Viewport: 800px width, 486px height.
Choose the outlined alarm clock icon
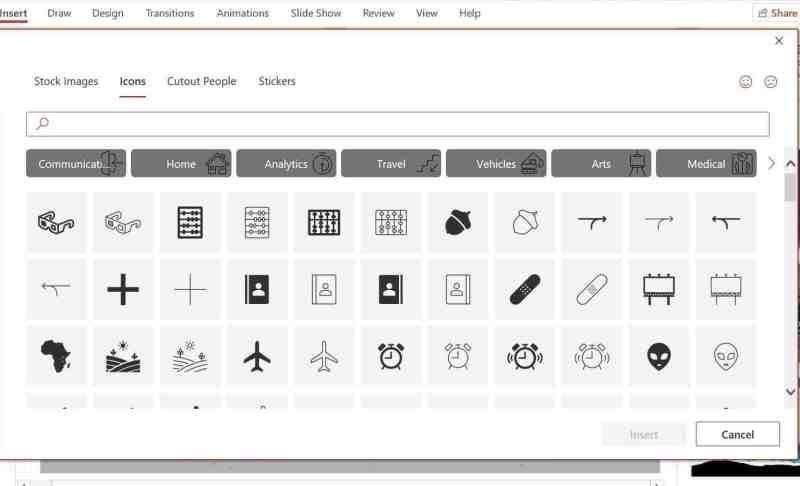(x=458, y=356)
